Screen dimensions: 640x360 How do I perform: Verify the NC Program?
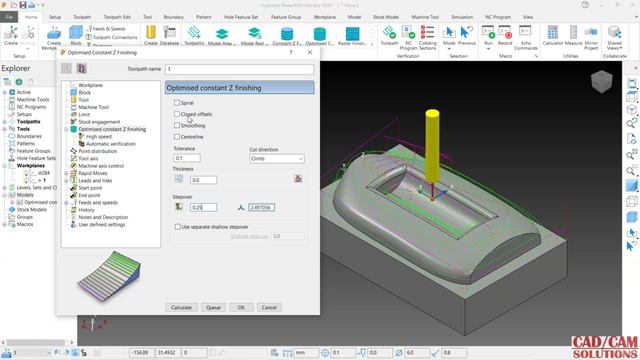408,37
